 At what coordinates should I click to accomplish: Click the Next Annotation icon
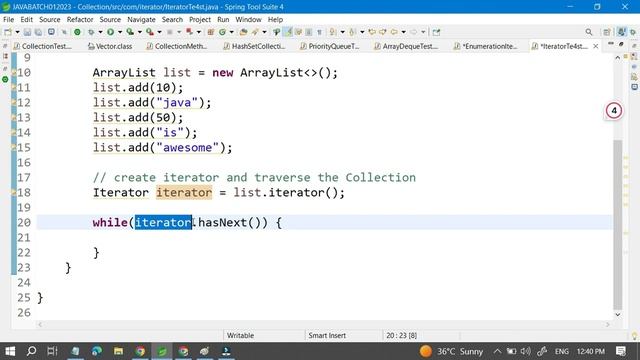[x=333, y=32]
